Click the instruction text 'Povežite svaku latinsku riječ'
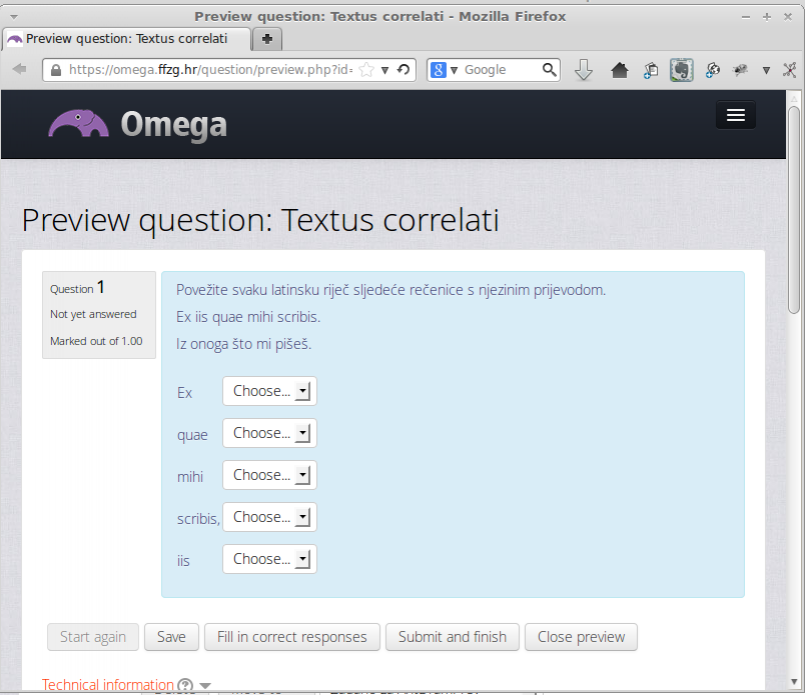 pyautogui.click(x=263, y=290)
